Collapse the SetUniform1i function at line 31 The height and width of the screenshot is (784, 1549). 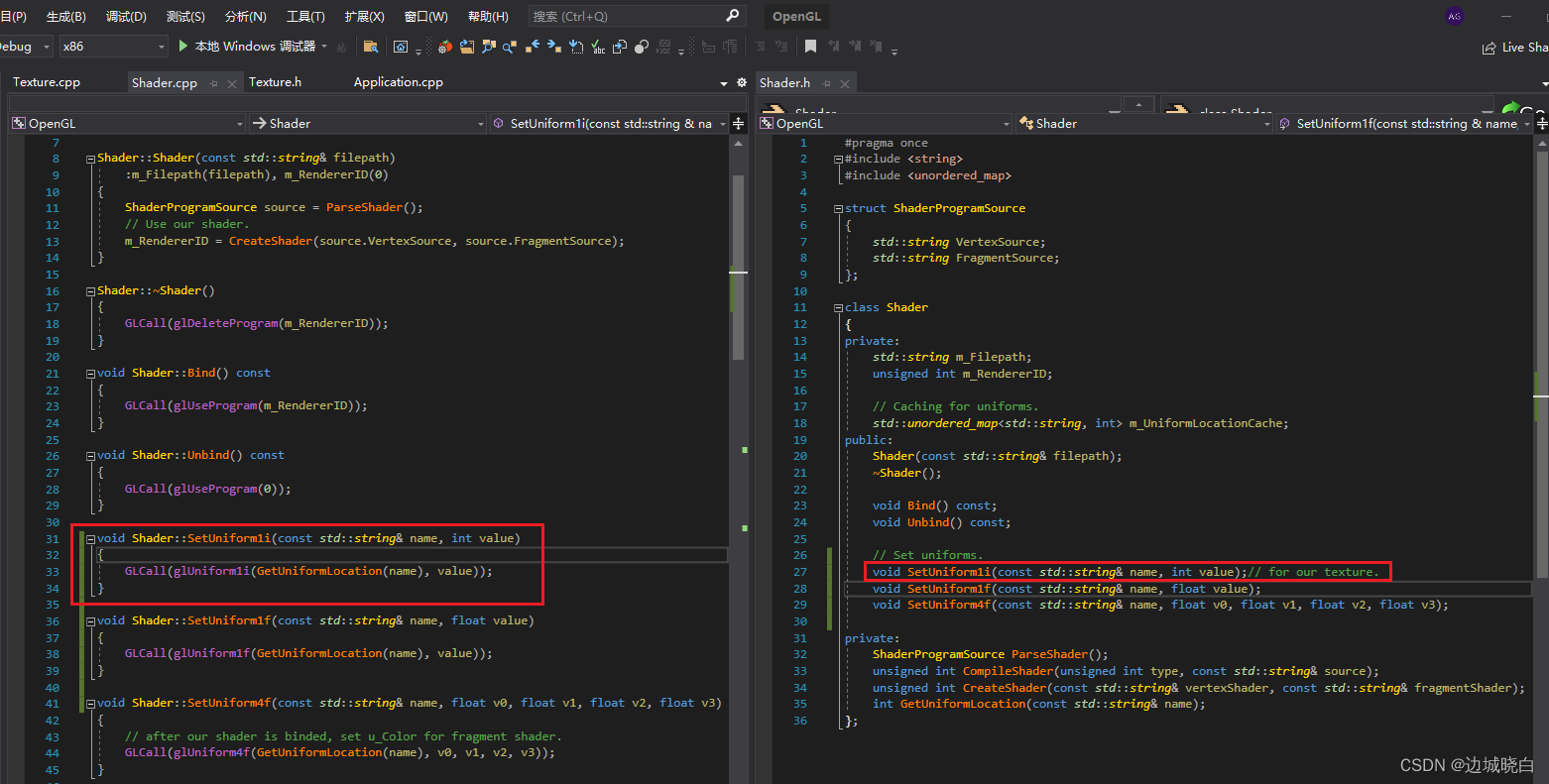[90, 539]
